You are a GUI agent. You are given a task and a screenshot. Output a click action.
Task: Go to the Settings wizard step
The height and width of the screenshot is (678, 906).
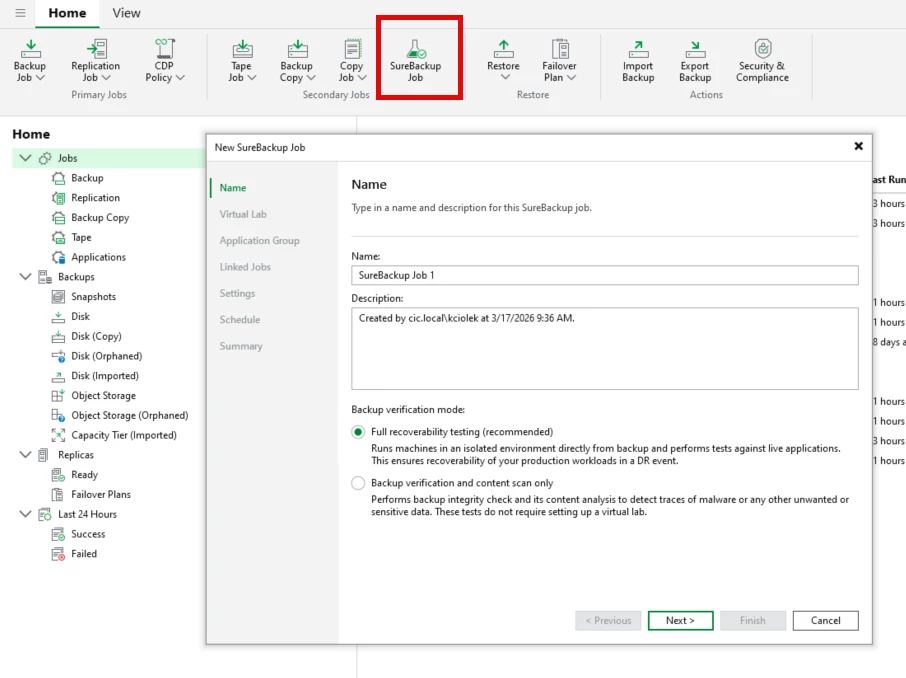click(x=237, y=293)
